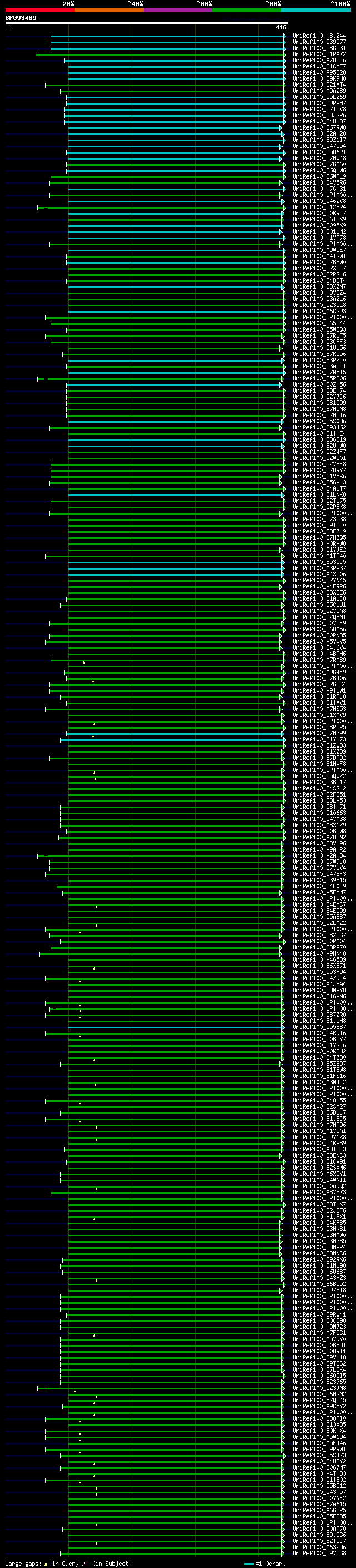Select hit label UniRef100_P95328
The height and width of the screenshot is (1568, 356).
pyautogui.click(x=319, y=72)
